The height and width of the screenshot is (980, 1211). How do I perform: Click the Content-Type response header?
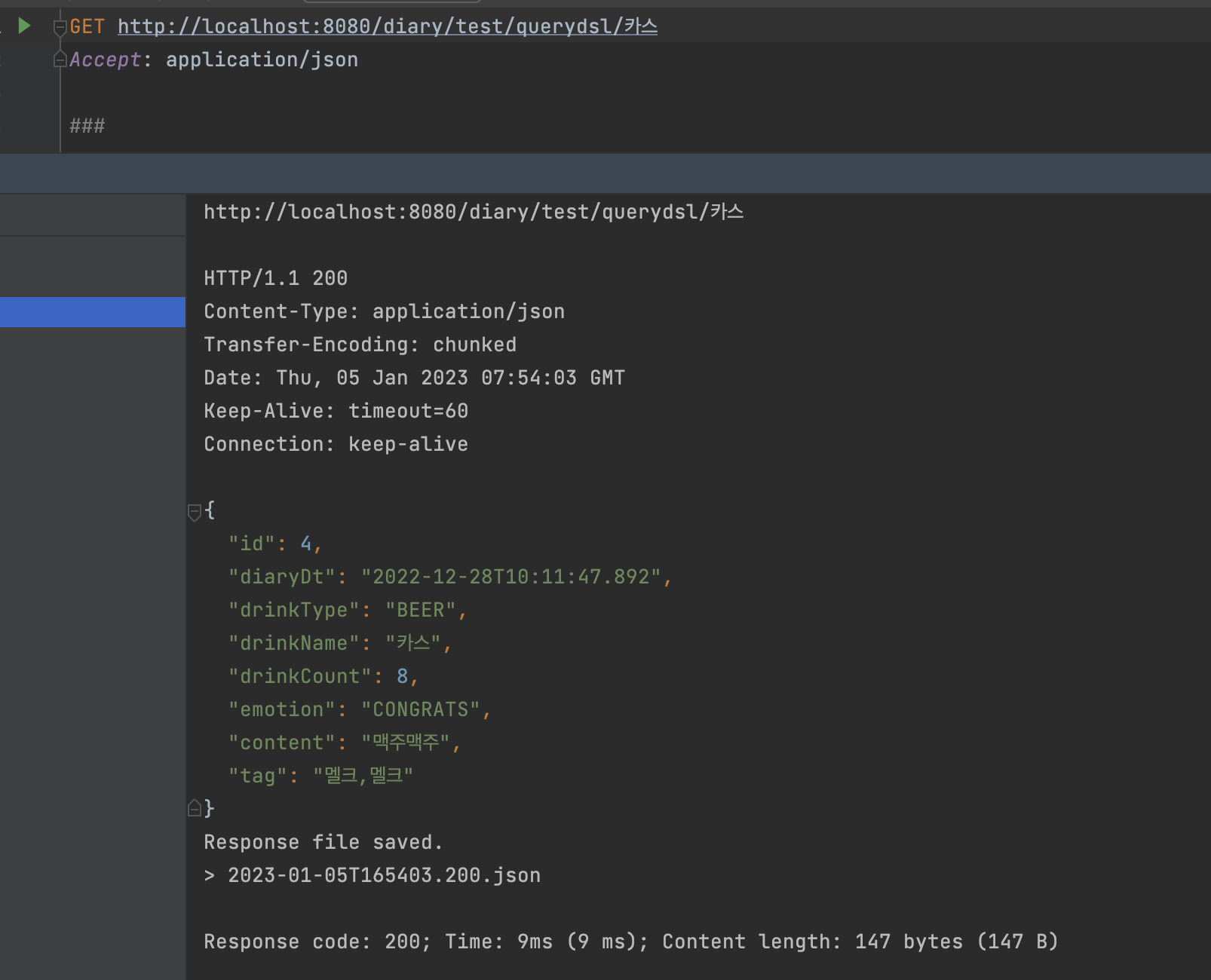pyautogui.click(x=385, y=311)
